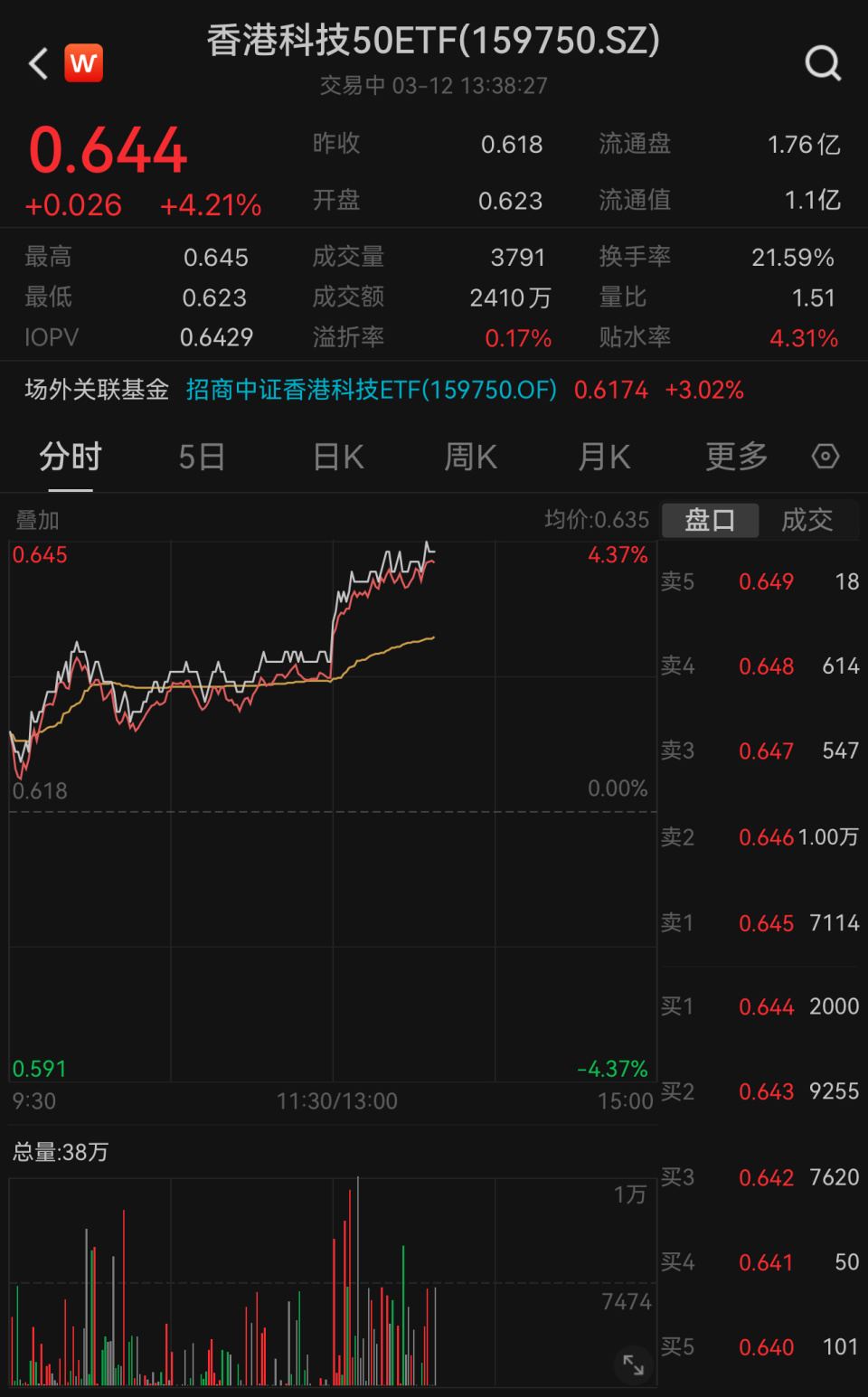This screenshot has height=1397, width=868.
Task: Tap 量比 value 1.51
Action: point(814,297)
